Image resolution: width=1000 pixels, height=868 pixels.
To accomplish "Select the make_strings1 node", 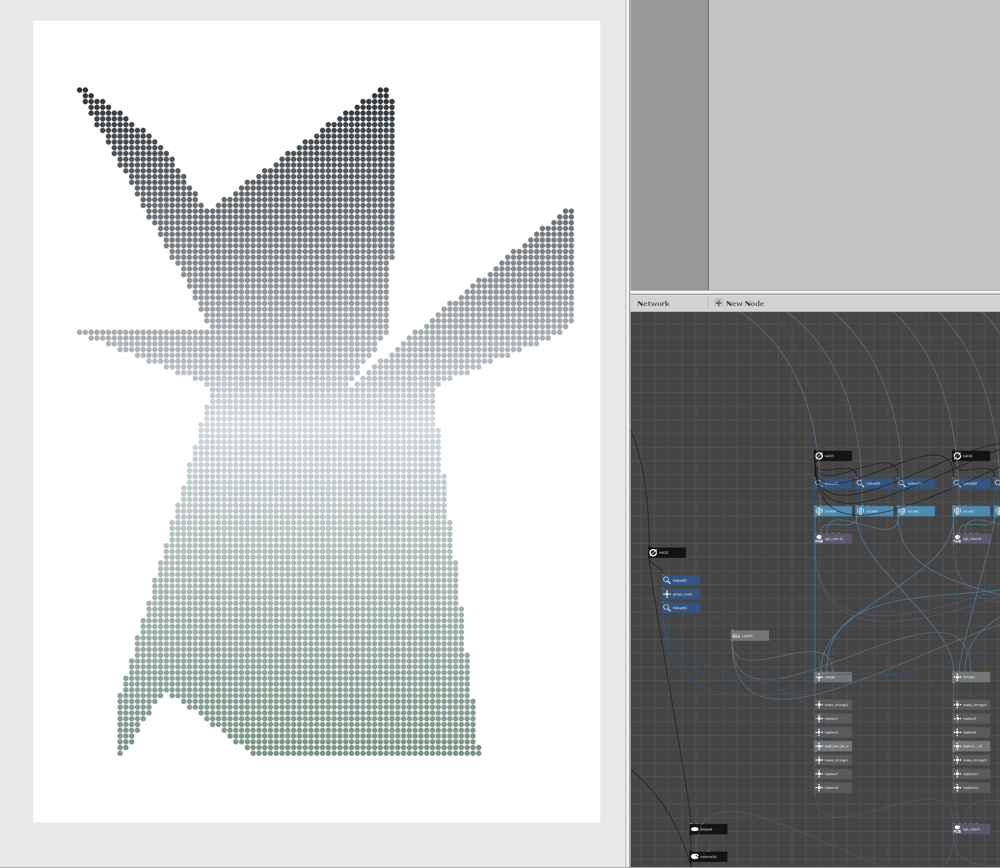I will (x=833, y=760).
